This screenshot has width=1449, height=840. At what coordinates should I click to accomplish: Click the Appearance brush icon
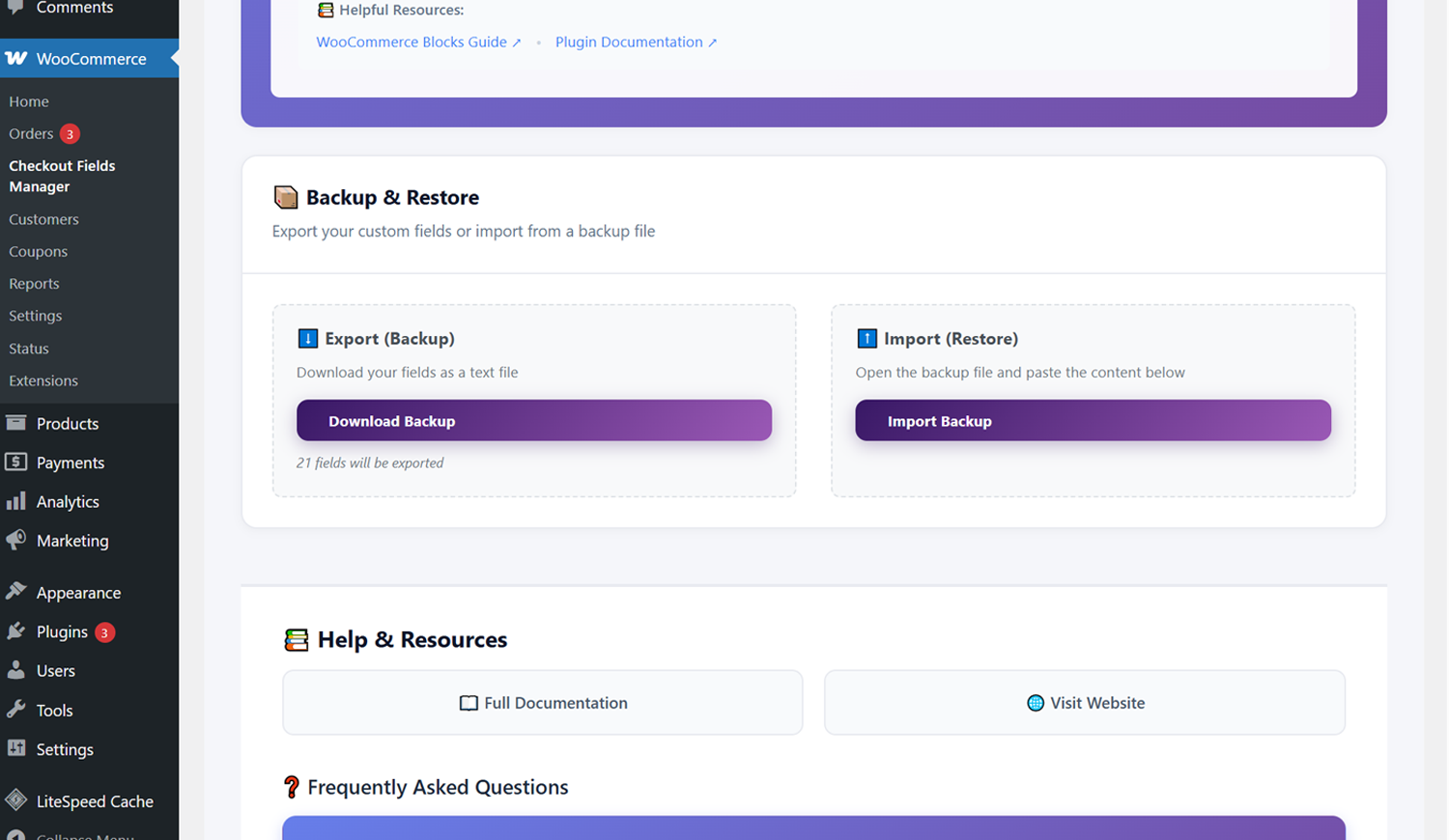[16, 592]
